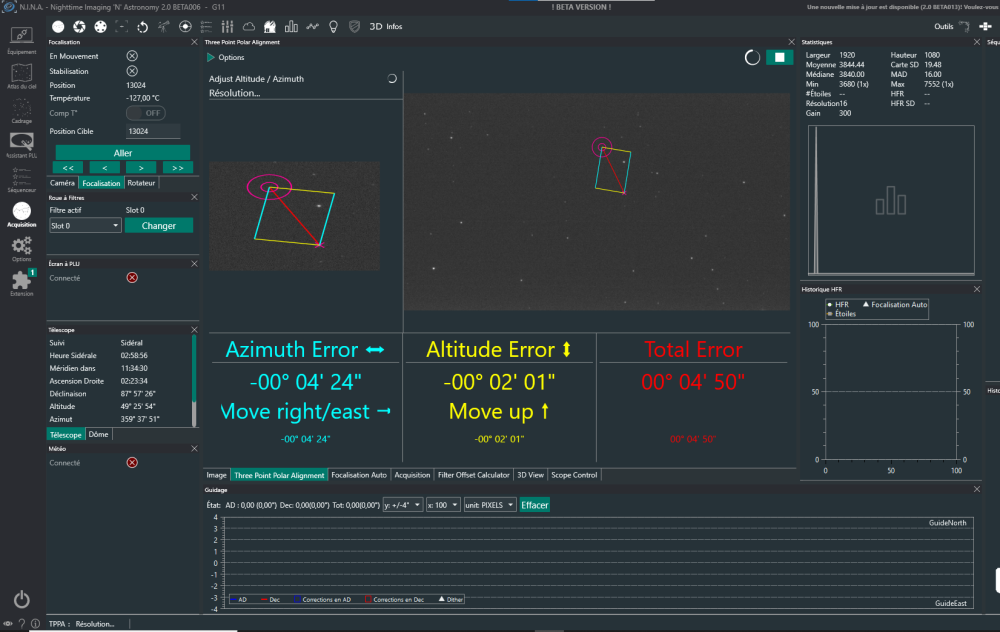Close the Guidage panel

pos(976,489)
